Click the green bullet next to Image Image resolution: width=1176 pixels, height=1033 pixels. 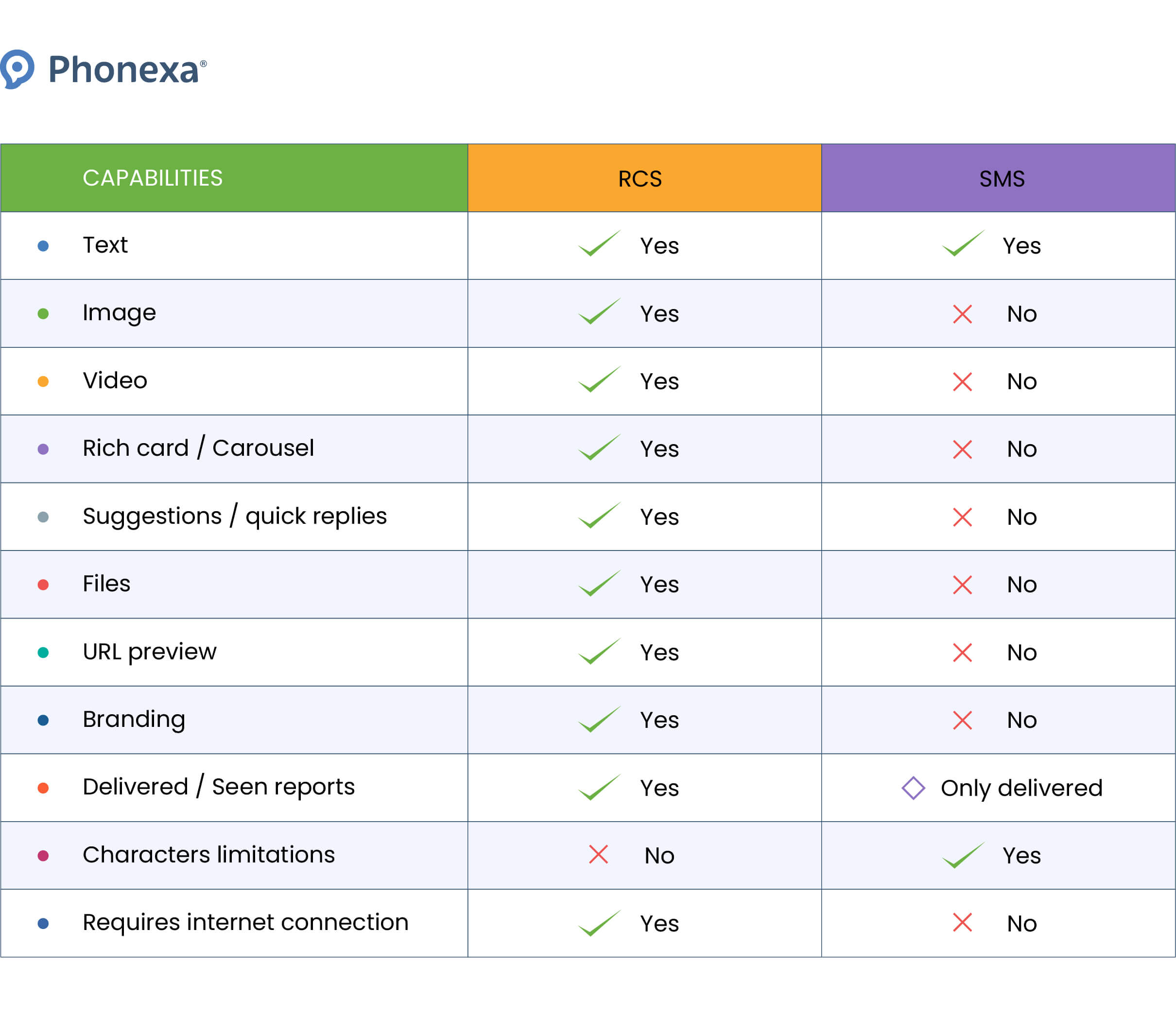[43, 313]
